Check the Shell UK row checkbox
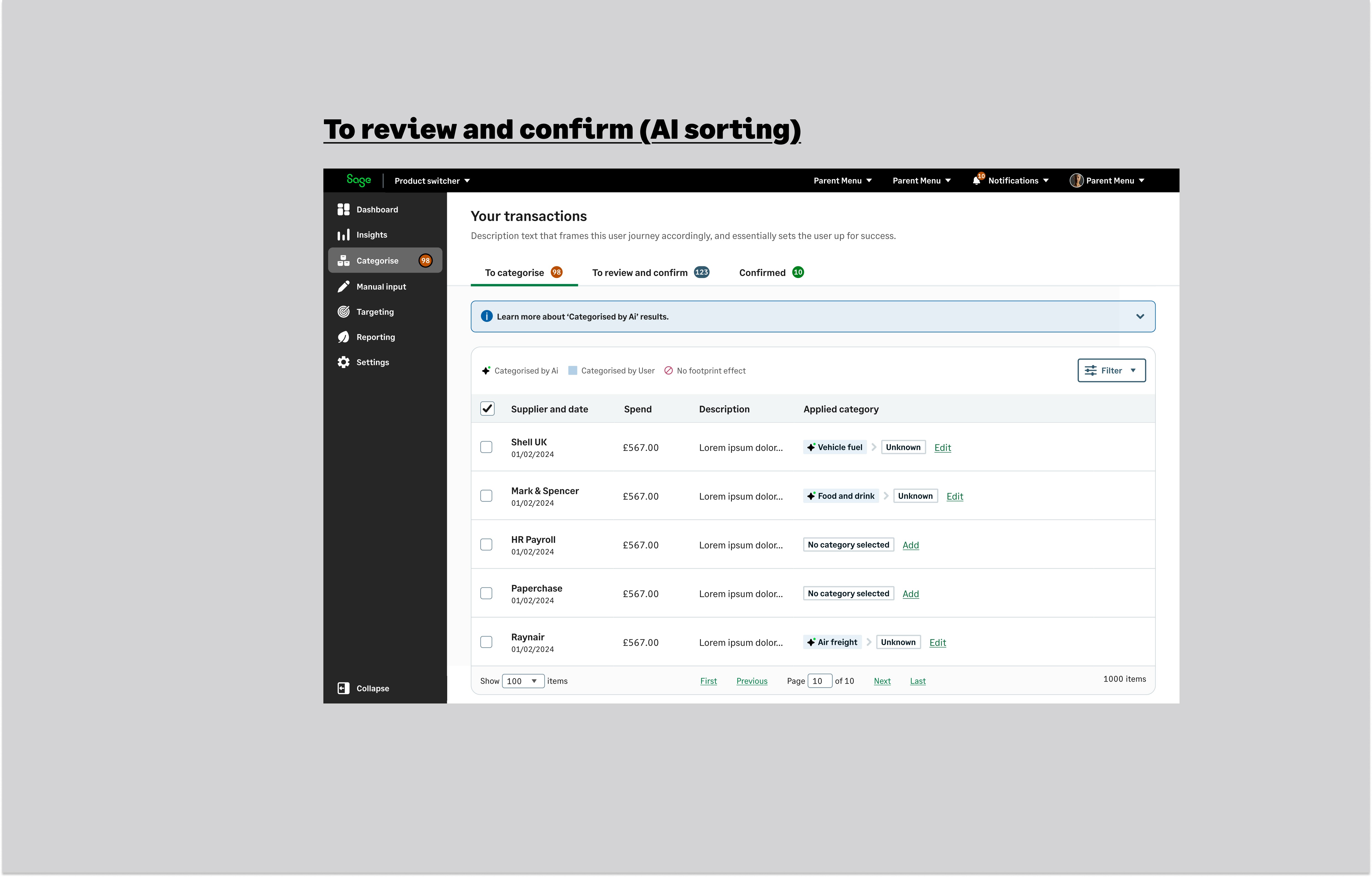The width and height of the screenshot is (1372, 877). [486, 447]
